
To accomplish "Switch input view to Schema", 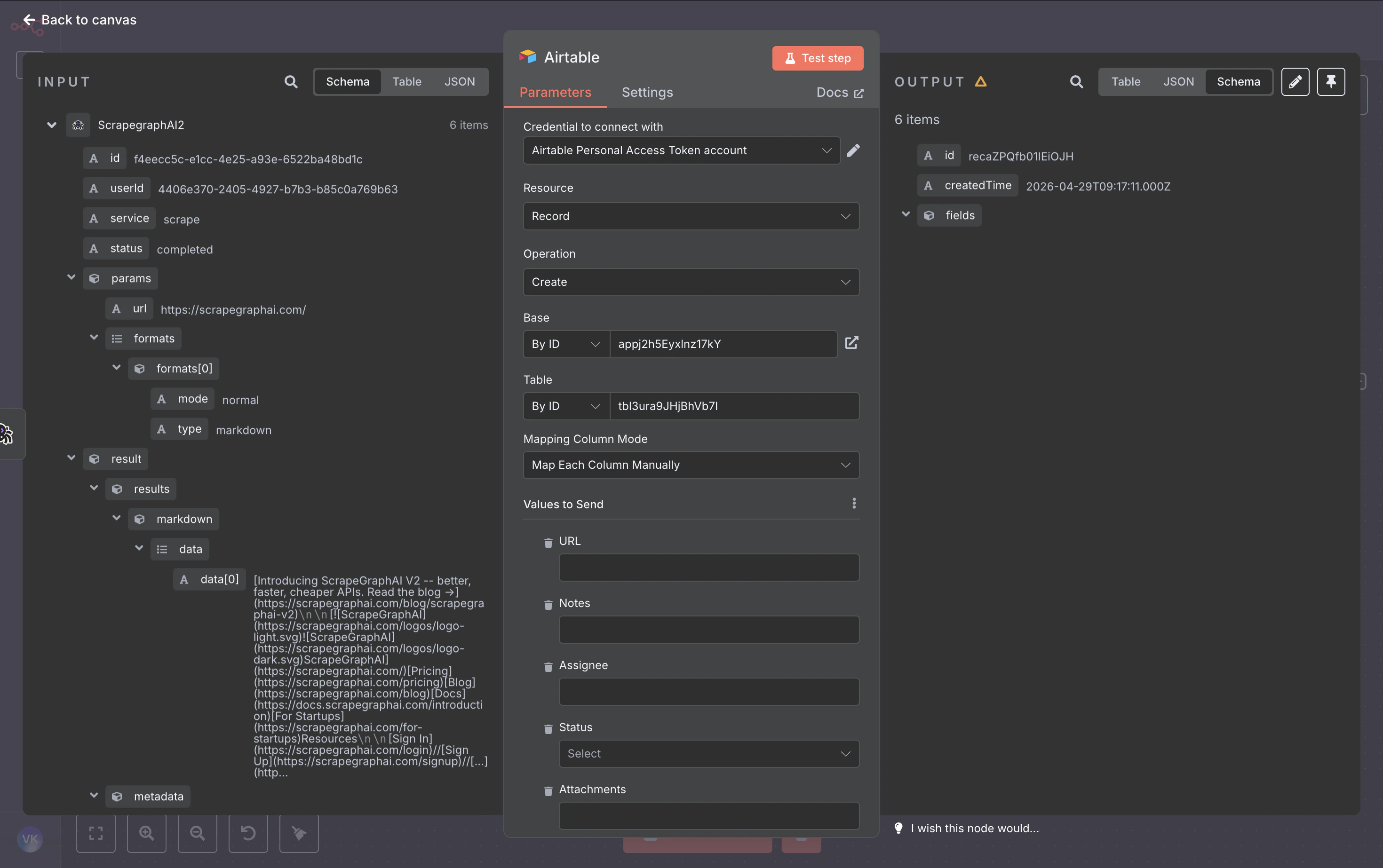I will click(348, 81).
